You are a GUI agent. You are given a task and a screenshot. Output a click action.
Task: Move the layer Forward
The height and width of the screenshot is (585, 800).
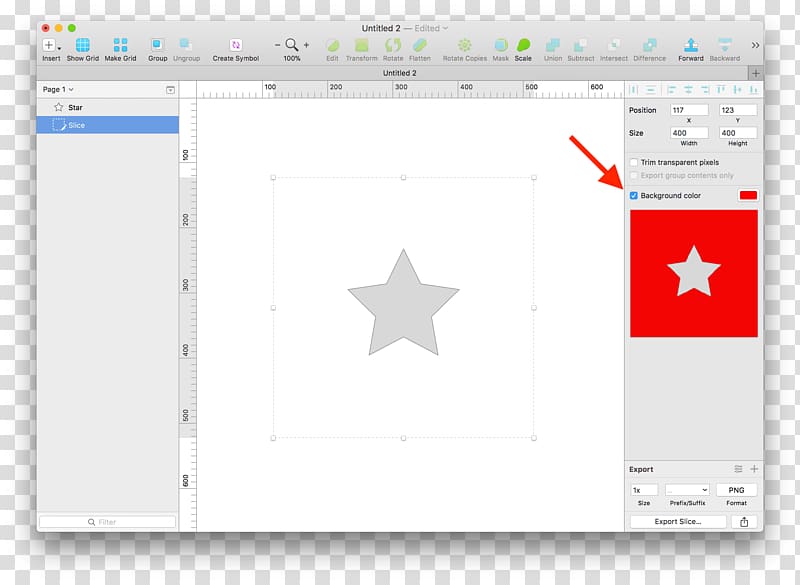point(691,45)
